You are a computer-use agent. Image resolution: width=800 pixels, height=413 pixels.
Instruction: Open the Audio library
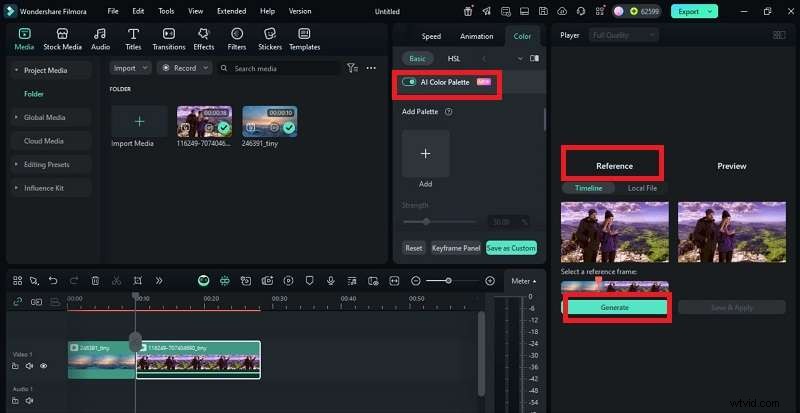(101, 39)
